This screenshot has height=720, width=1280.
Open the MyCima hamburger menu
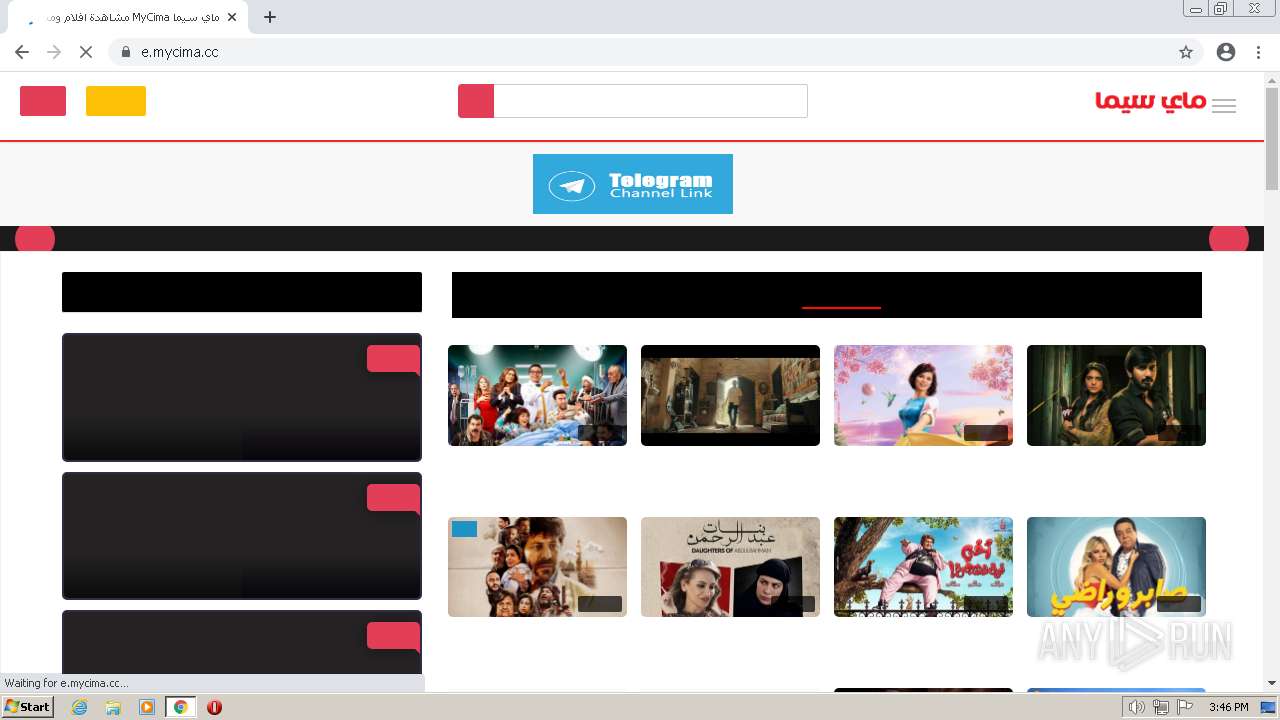pyautogui.click(x=1224, y=106)
